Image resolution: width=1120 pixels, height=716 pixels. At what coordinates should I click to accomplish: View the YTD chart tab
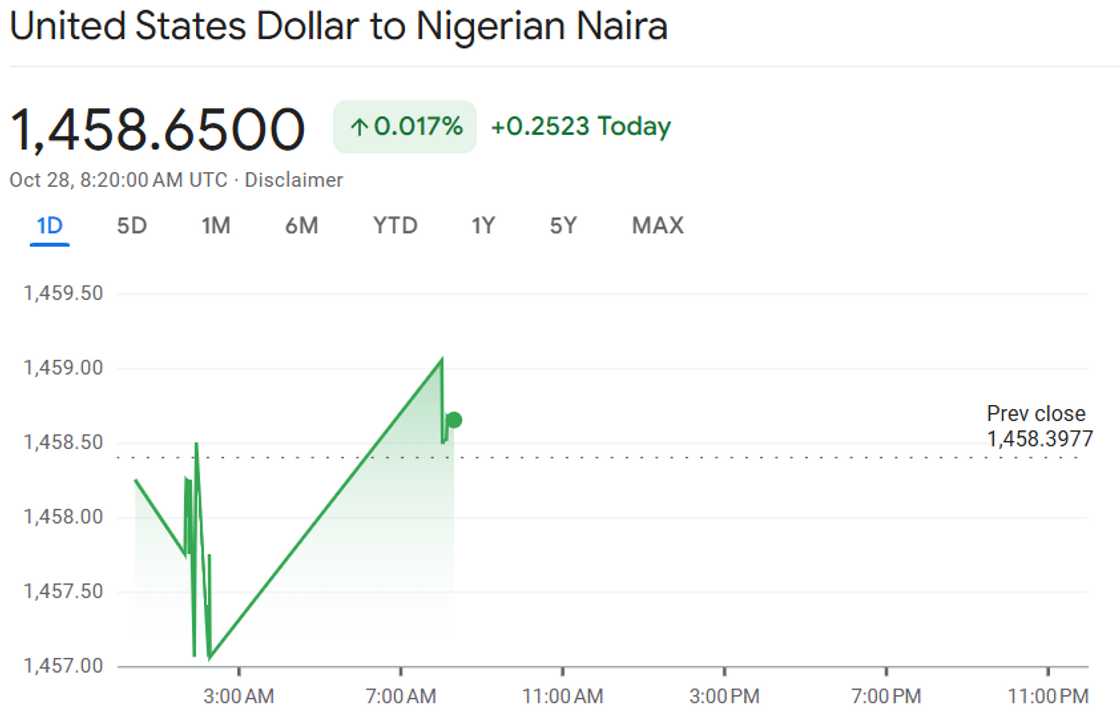[x=395, y=226]
